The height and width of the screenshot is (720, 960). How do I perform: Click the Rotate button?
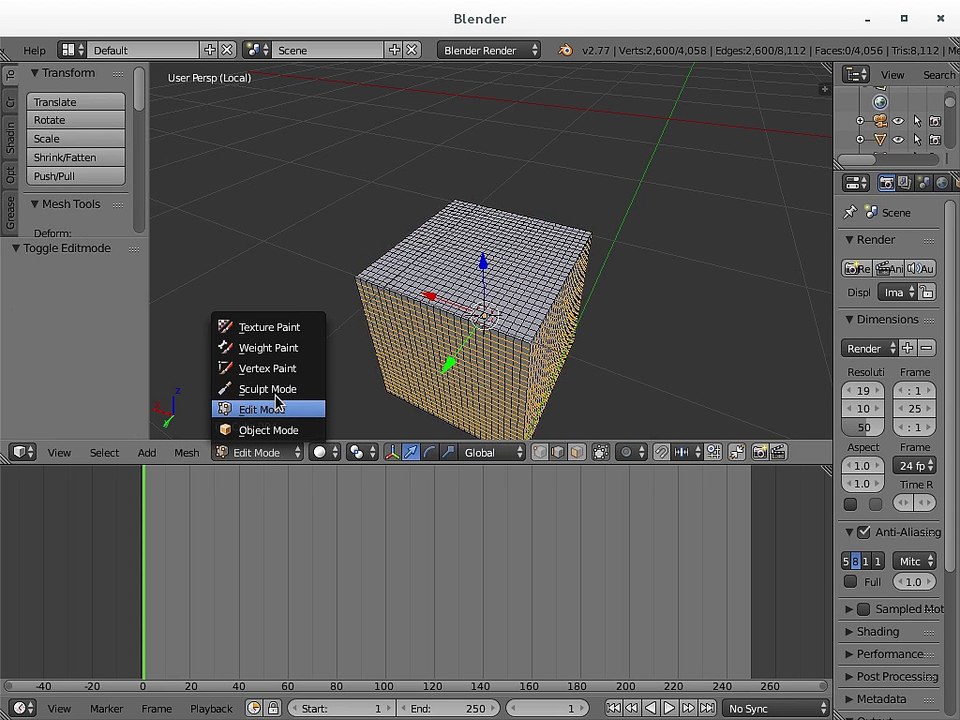76,120
